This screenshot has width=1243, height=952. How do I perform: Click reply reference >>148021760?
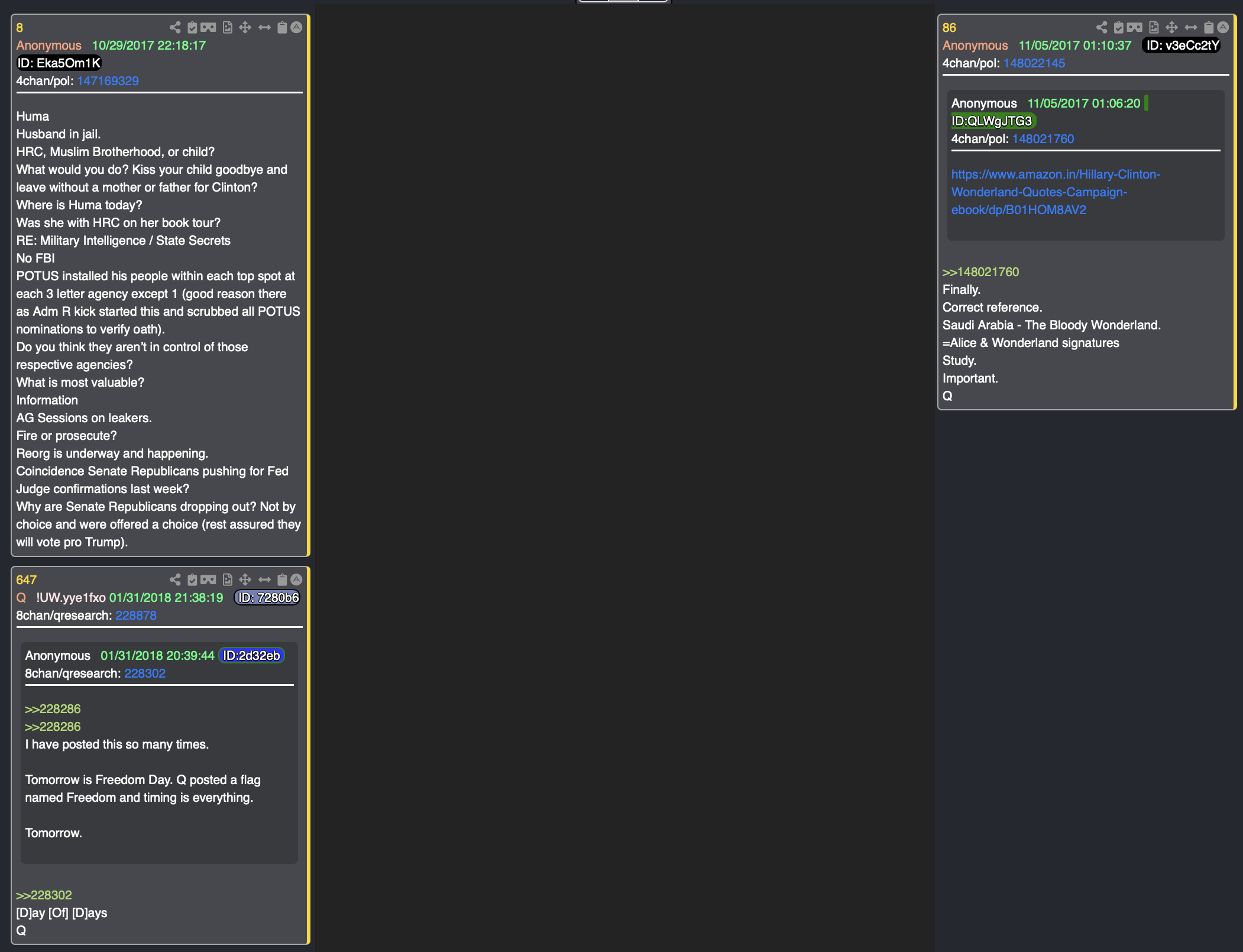(x=980, y=272)
